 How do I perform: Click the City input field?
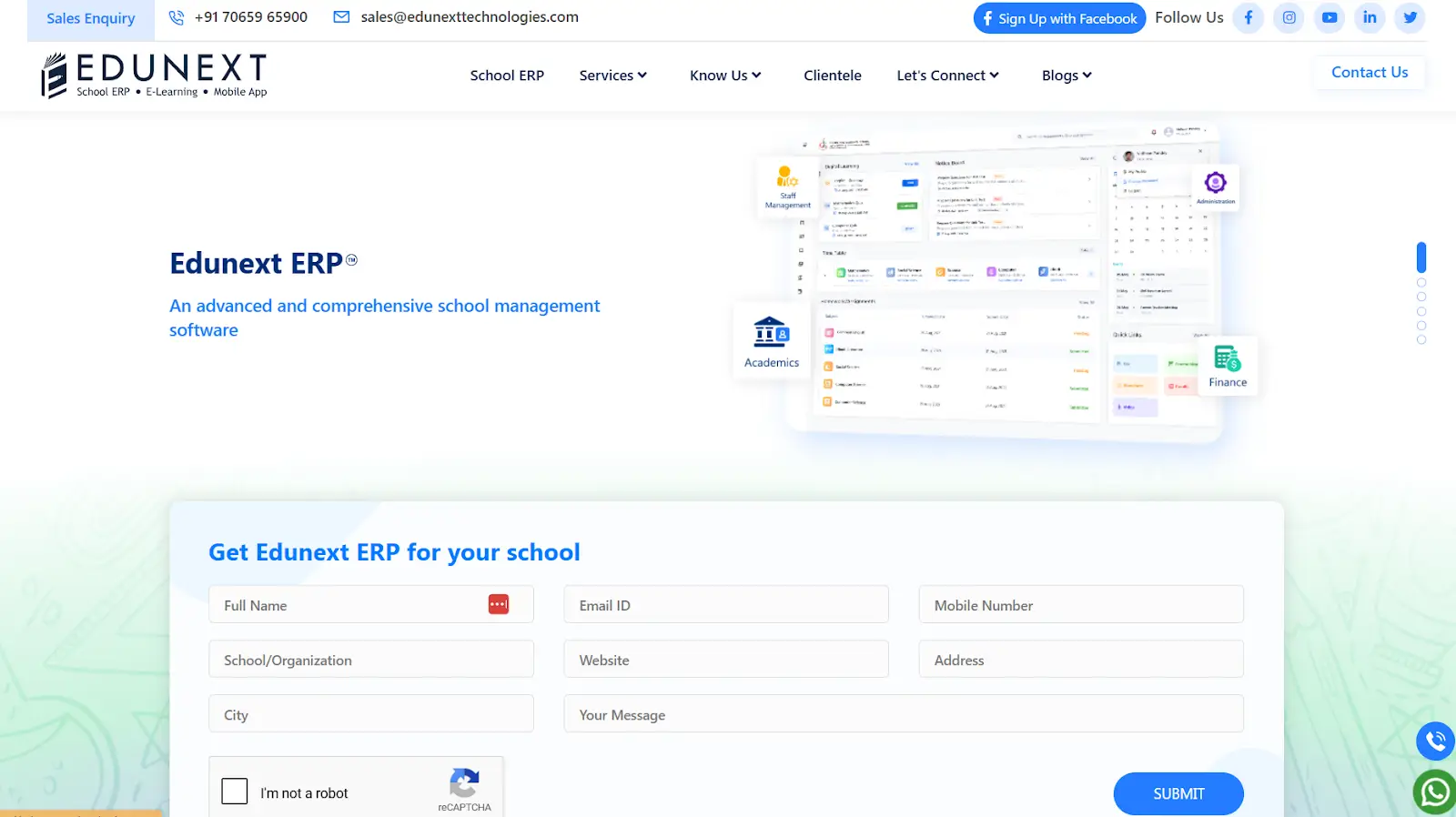pos(371,713)
